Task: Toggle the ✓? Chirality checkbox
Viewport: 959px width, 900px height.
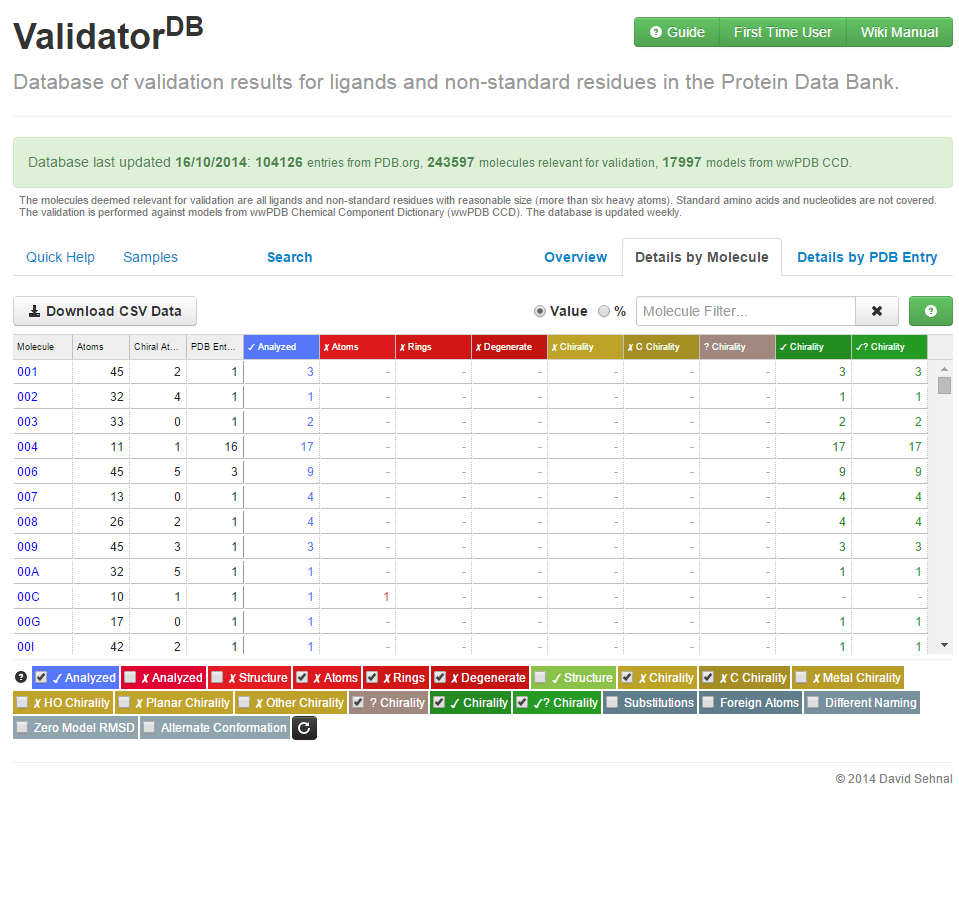Action: click(522, 702)
